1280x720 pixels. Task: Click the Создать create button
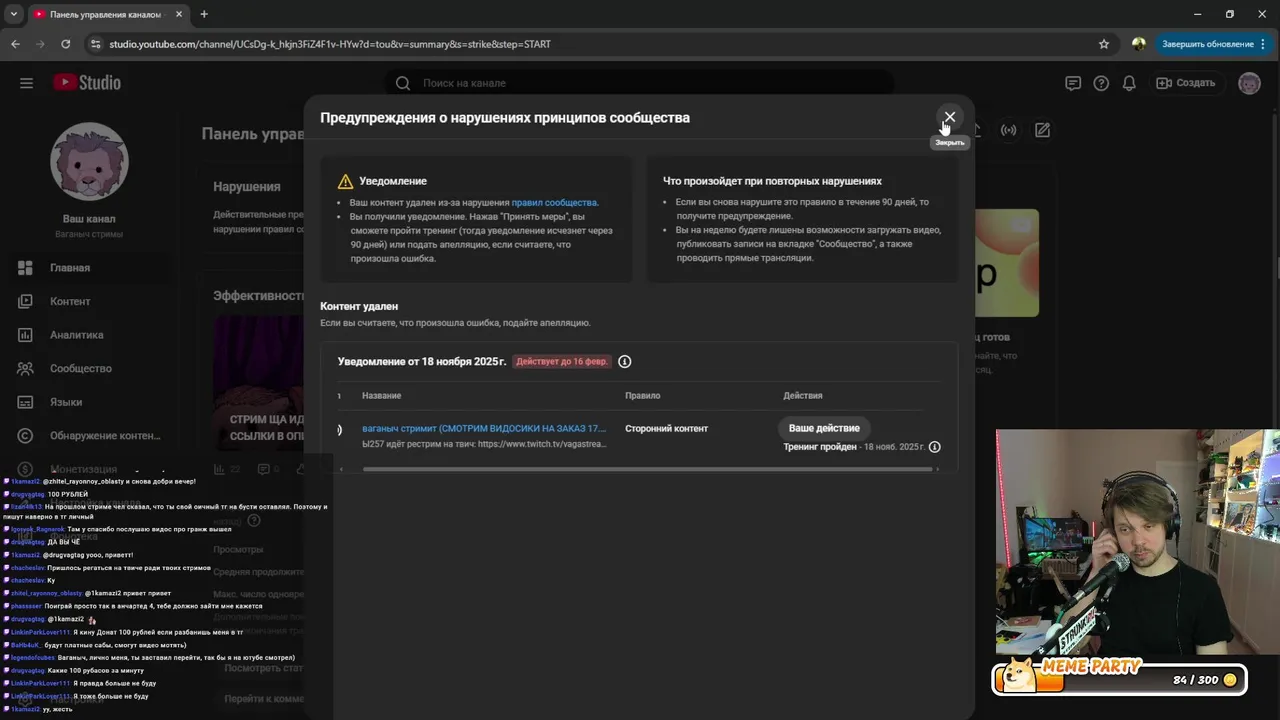pos(1186,83)
